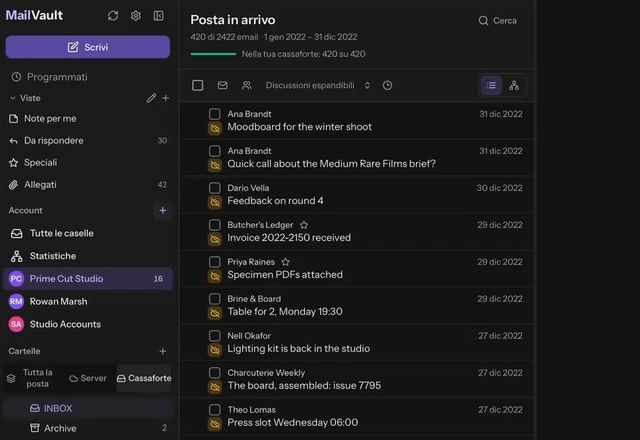Click vault badge on Quick call email
The image size is (640, 440).
click(215, 165)
